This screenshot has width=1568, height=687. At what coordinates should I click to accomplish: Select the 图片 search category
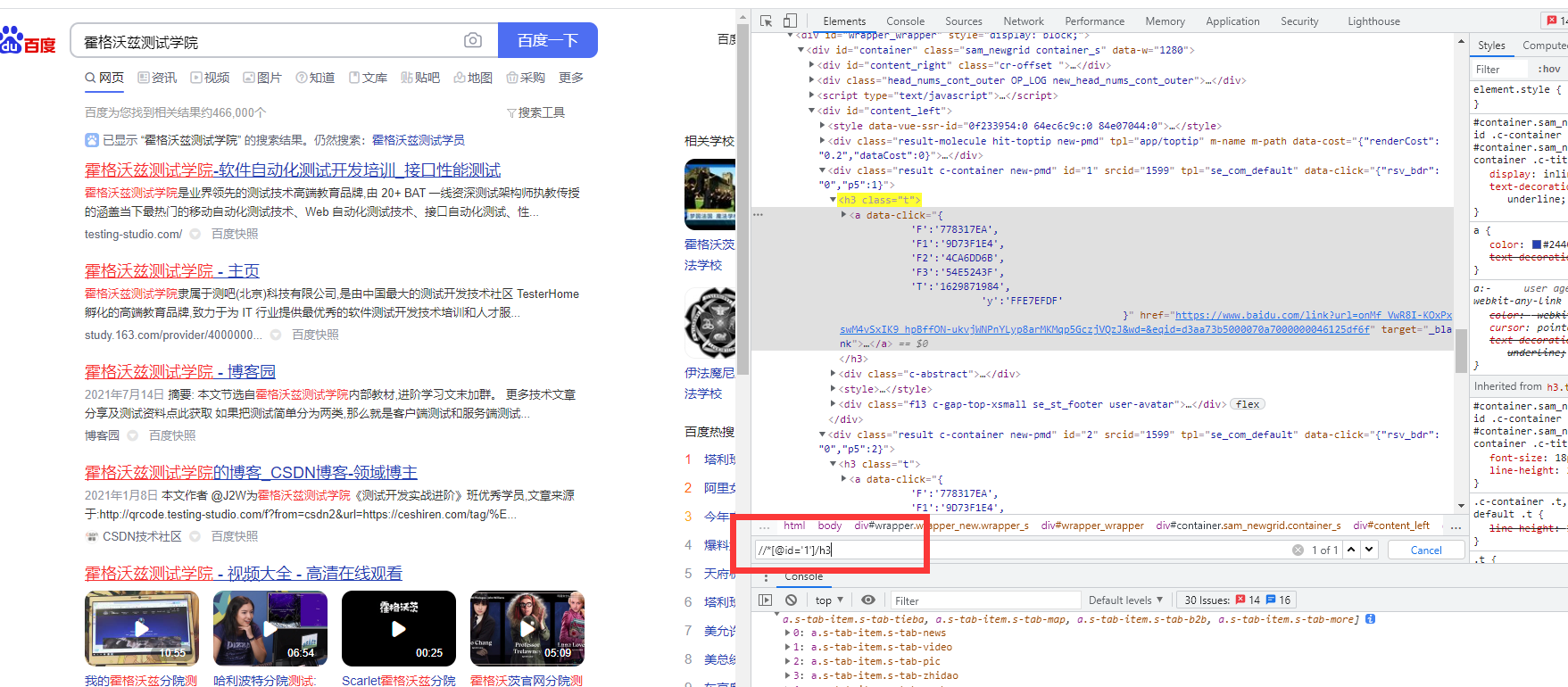[x=262, y=78]
